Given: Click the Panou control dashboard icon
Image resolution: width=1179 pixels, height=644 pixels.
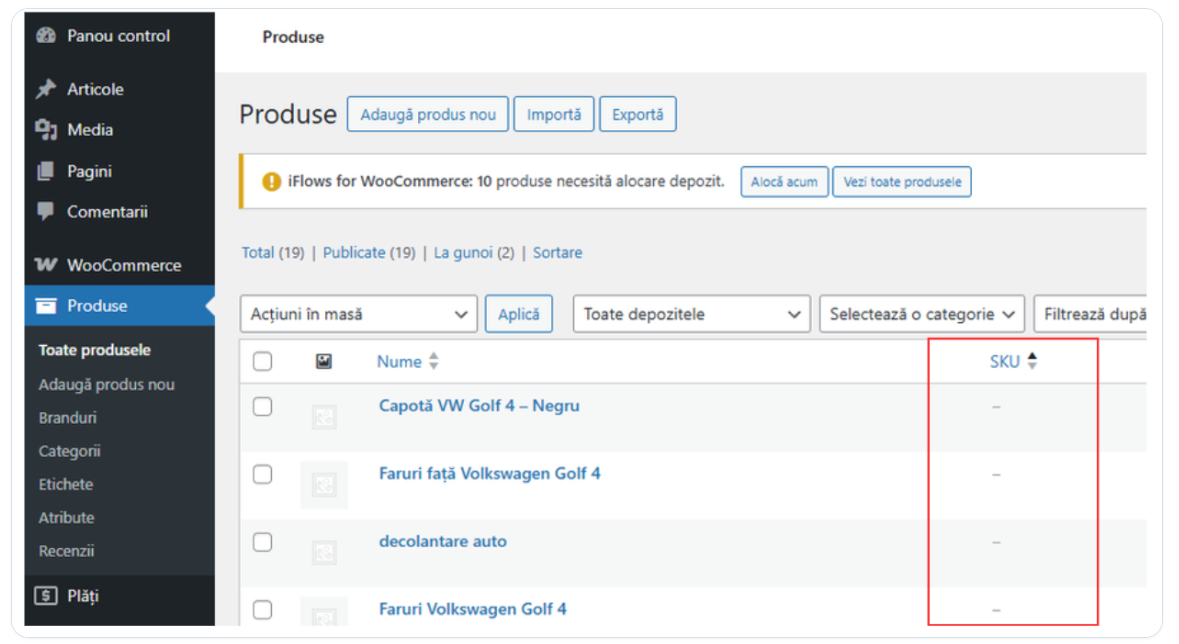Looking at the screenshot, I should tap(45, 36).
